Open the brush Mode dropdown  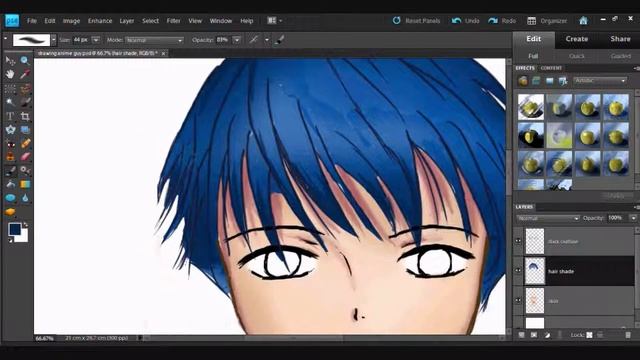point(154,40)
